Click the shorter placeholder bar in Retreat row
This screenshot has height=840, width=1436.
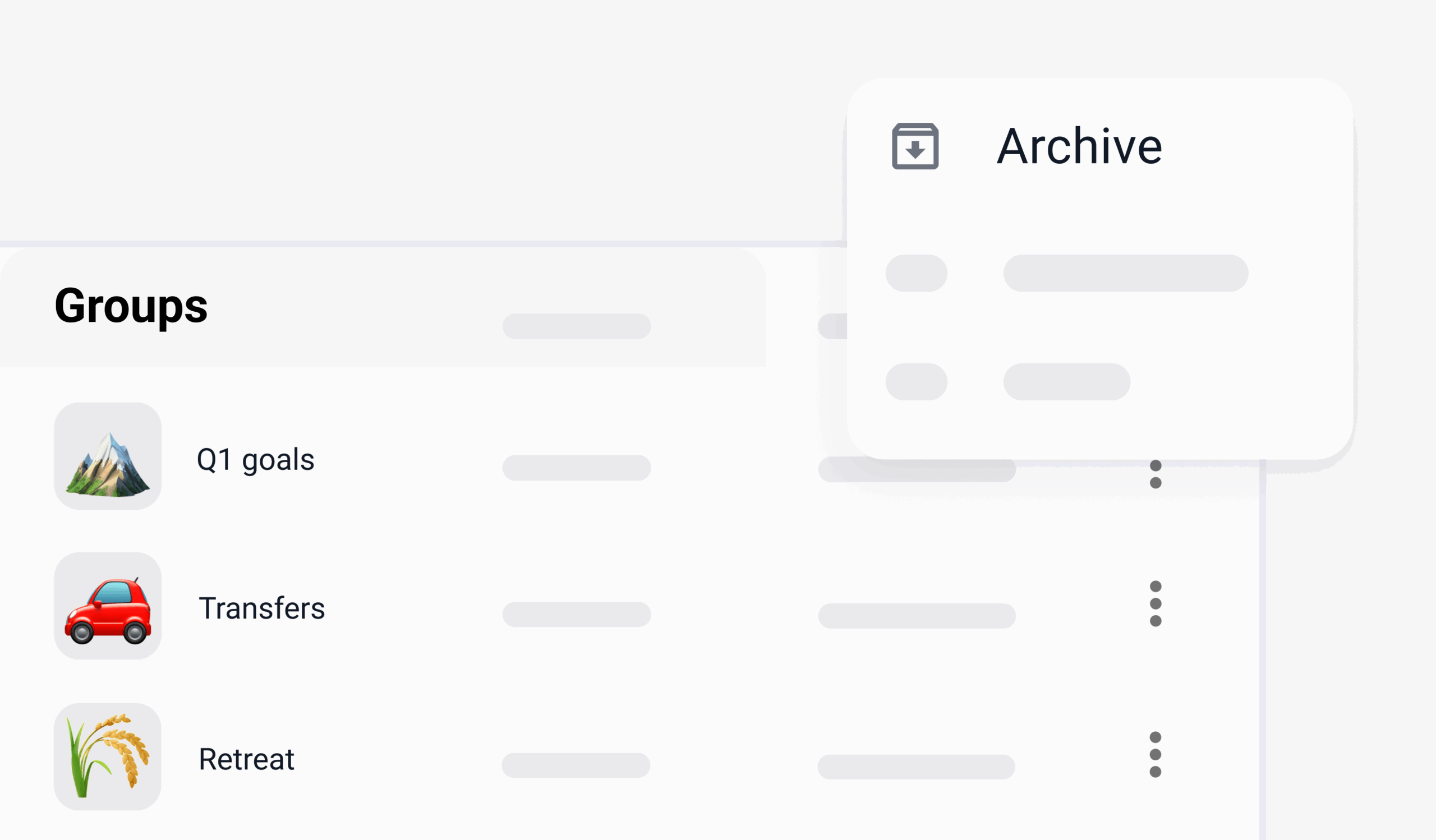[x=576, y=765]
